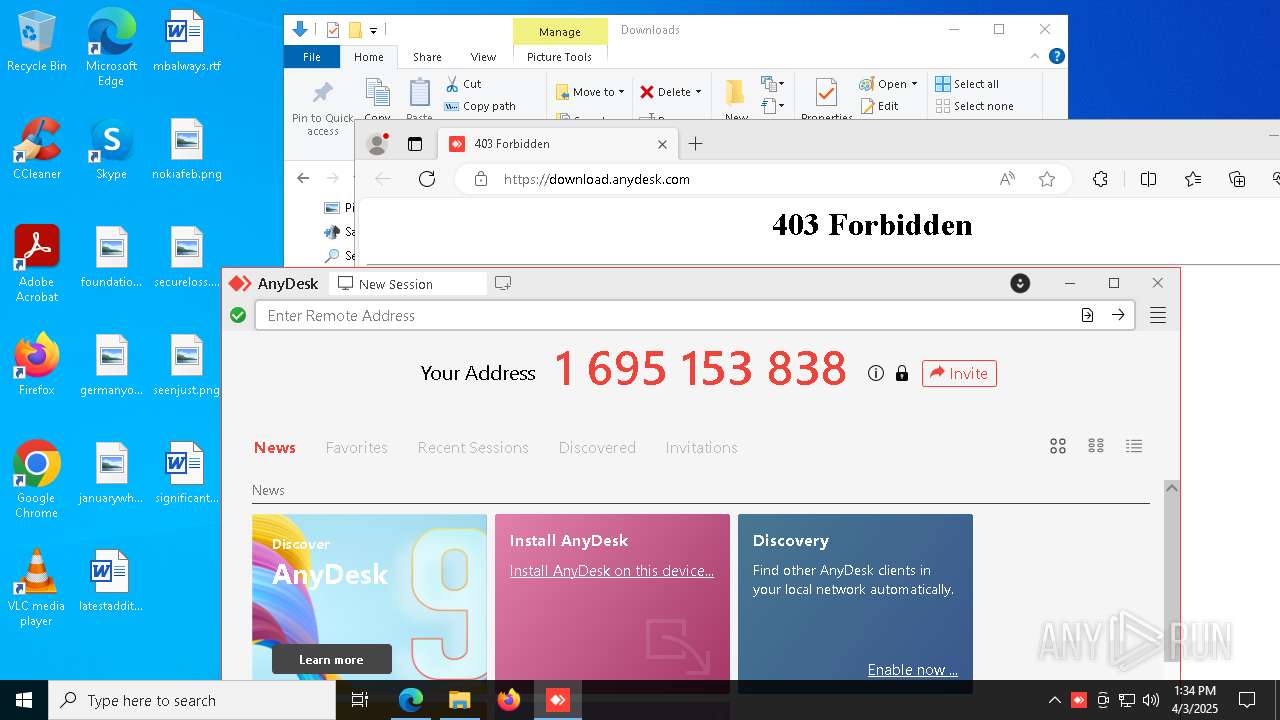
Task: Click Pin to Quick access in Explorer
Action: coord(323,108)
